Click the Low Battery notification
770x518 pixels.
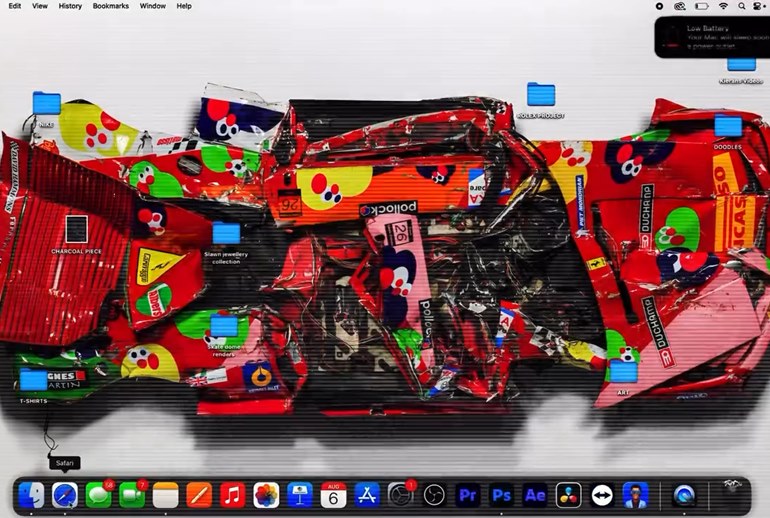click(x=712, y=37)
